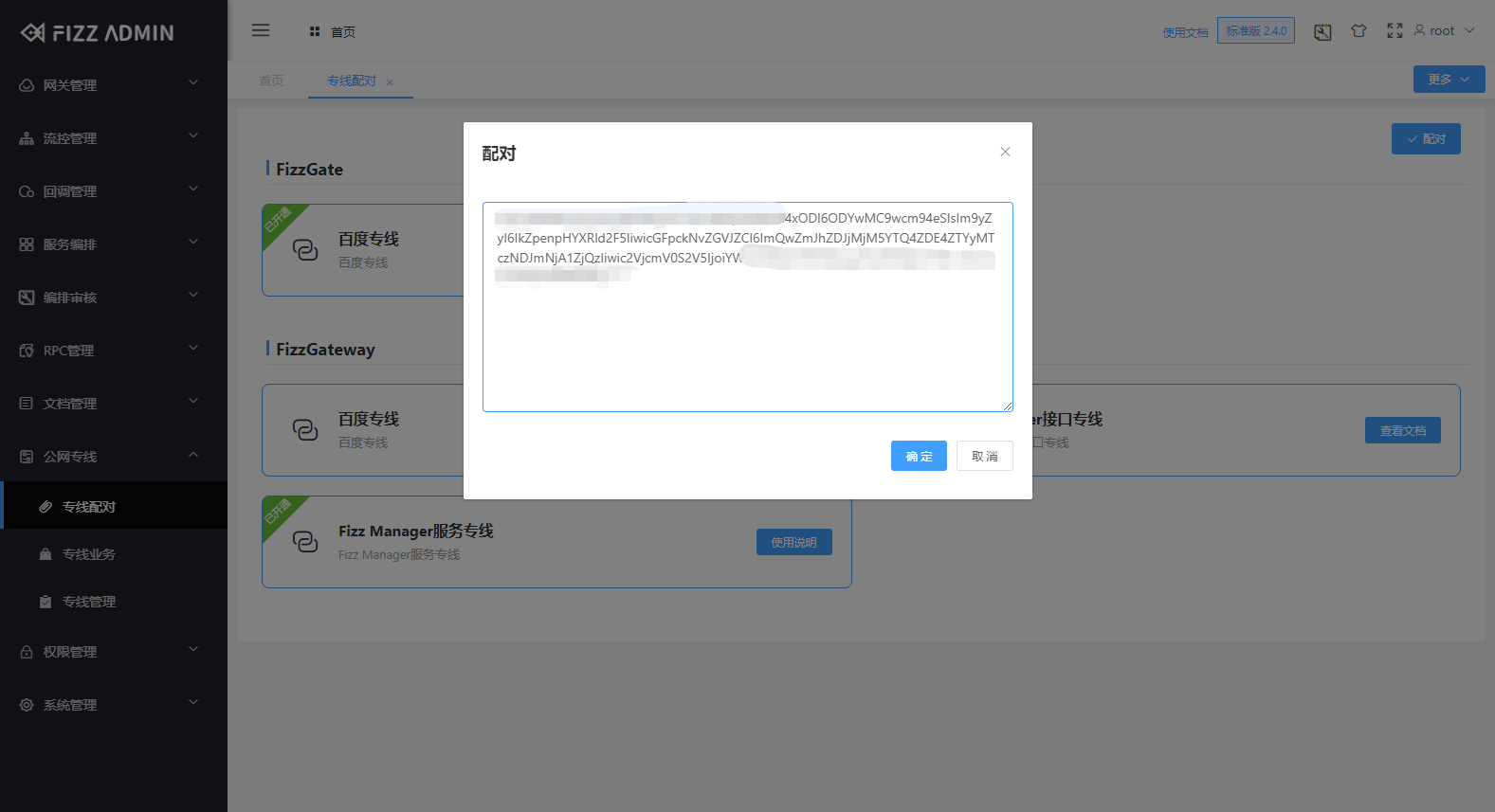
Task: Click the 查看文档 button
Action: coord(1403,430)
